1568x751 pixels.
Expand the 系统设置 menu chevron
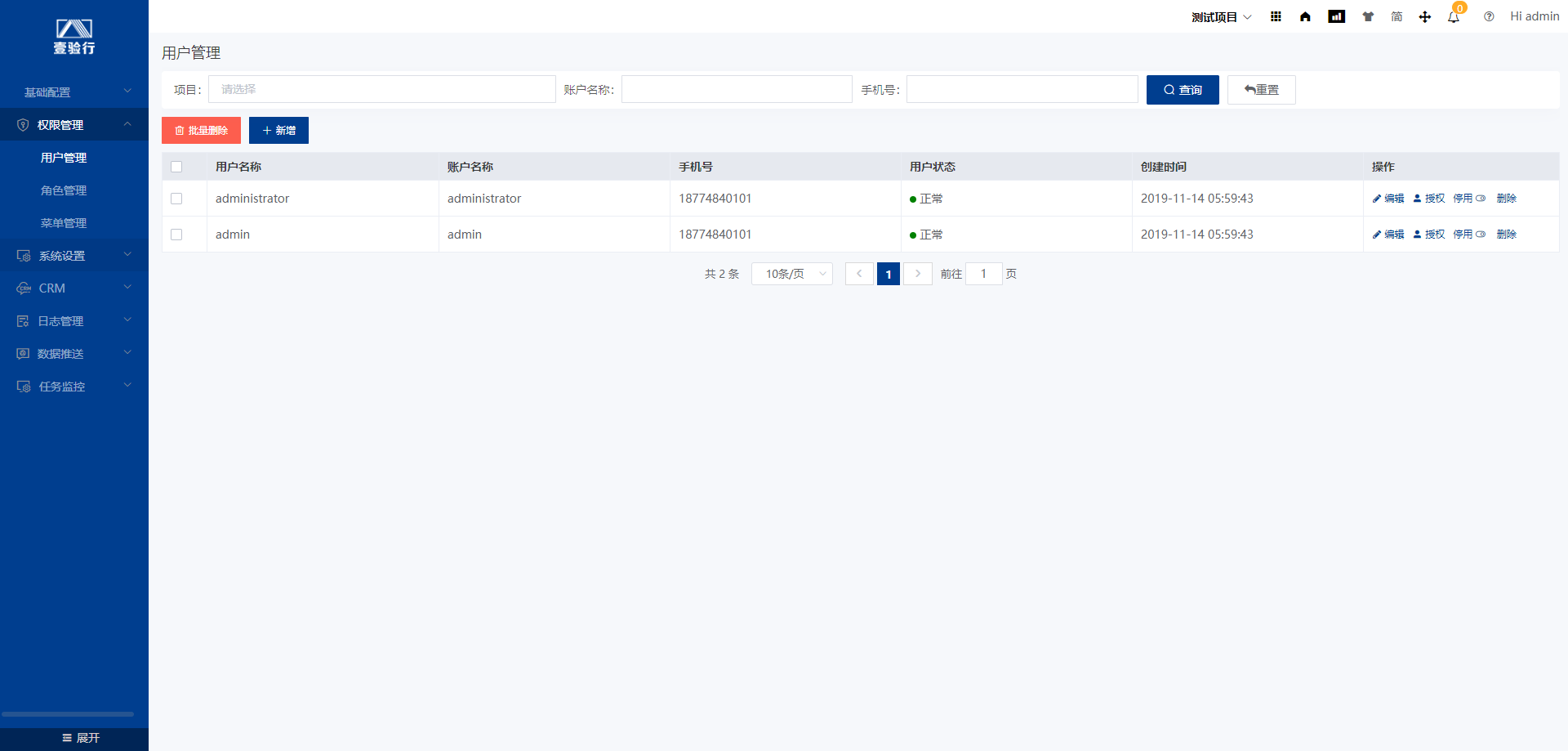[127, 255]
